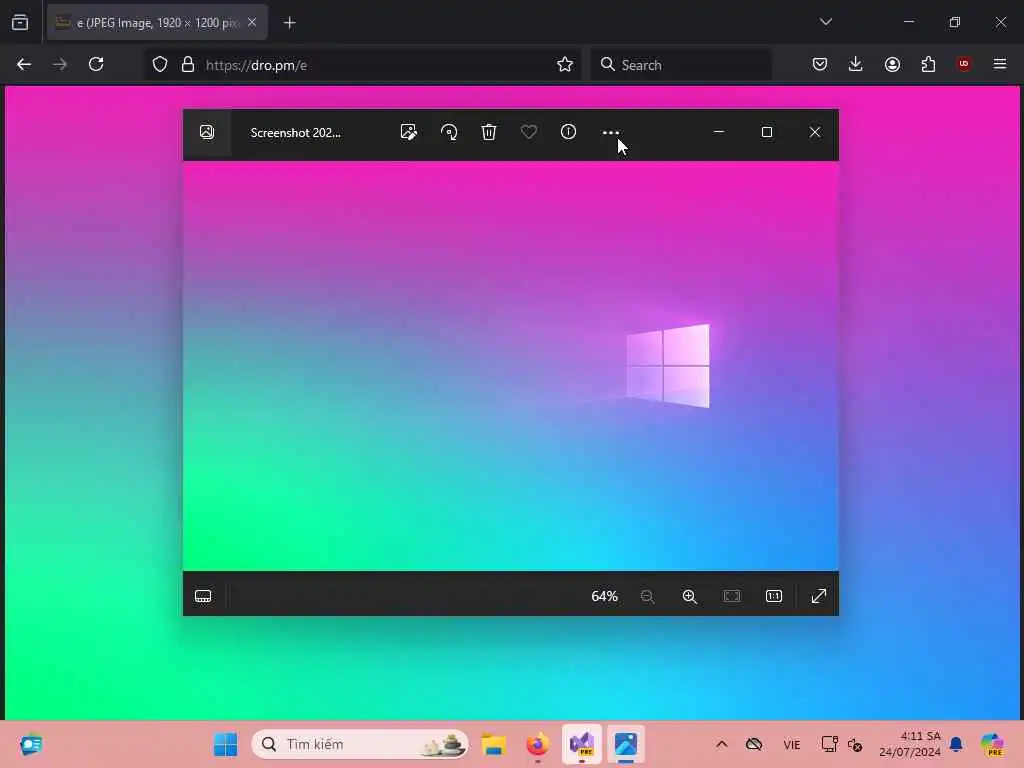
Task: List all tabs dropdown arrow
Action: click(x=826, y=22)
